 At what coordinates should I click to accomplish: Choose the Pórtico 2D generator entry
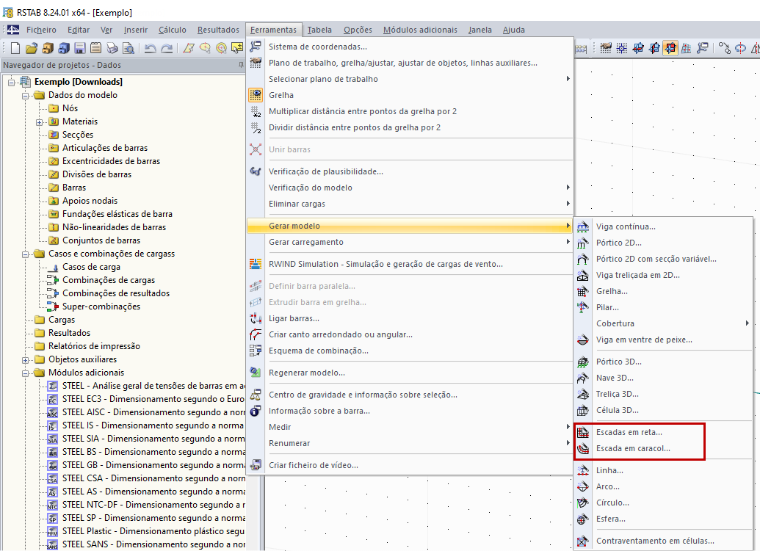point(663,243)
